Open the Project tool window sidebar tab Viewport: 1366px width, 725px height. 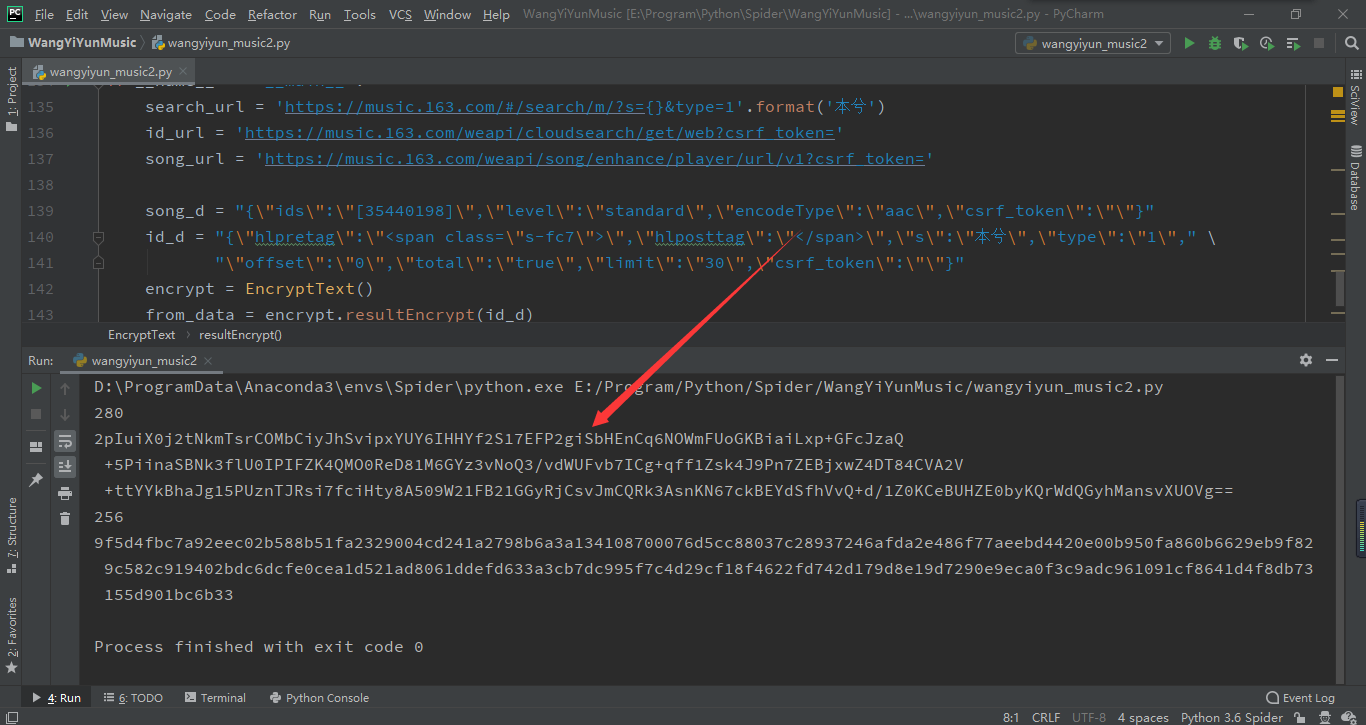click(x=11, y=98)
